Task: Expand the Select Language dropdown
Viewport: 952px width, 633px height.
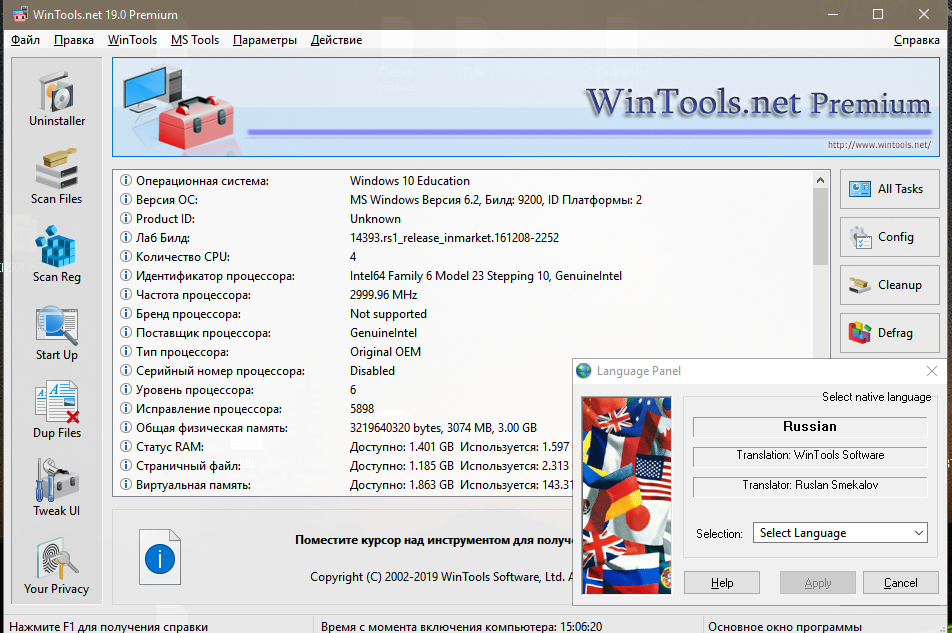Action: 840,533
